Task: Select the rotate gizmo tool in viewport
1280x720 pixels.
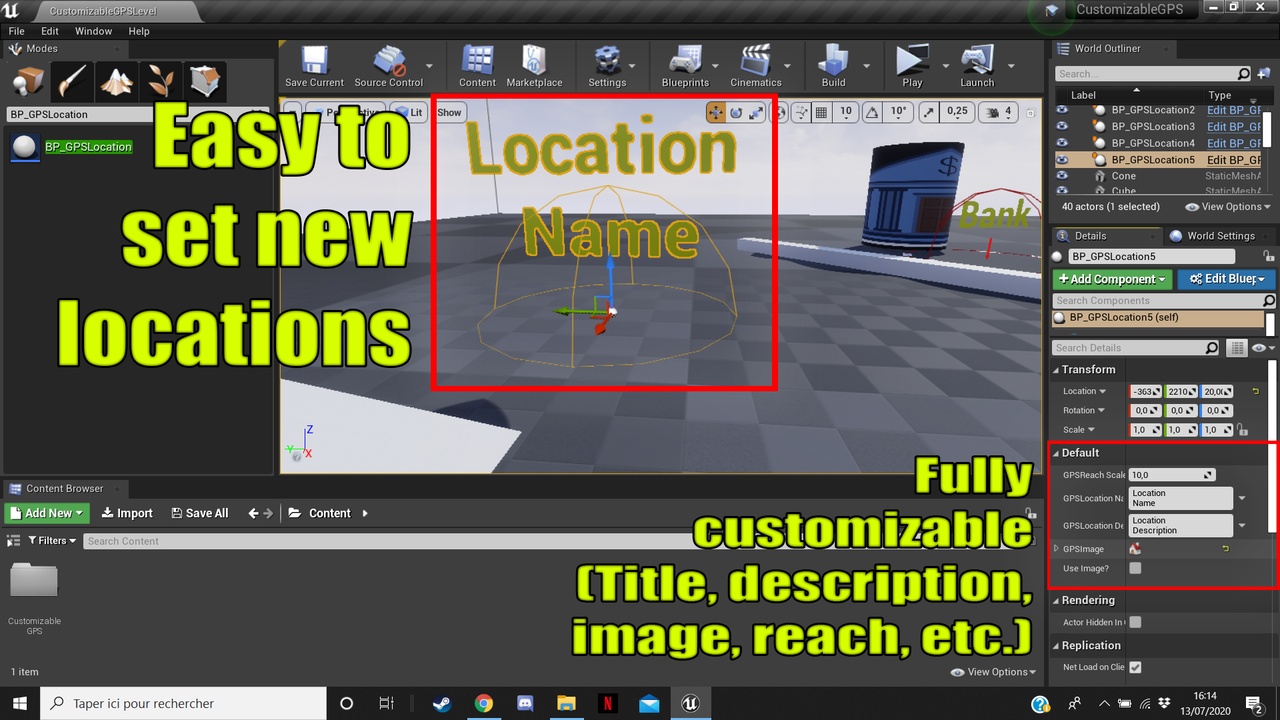Action: point(736,112)
